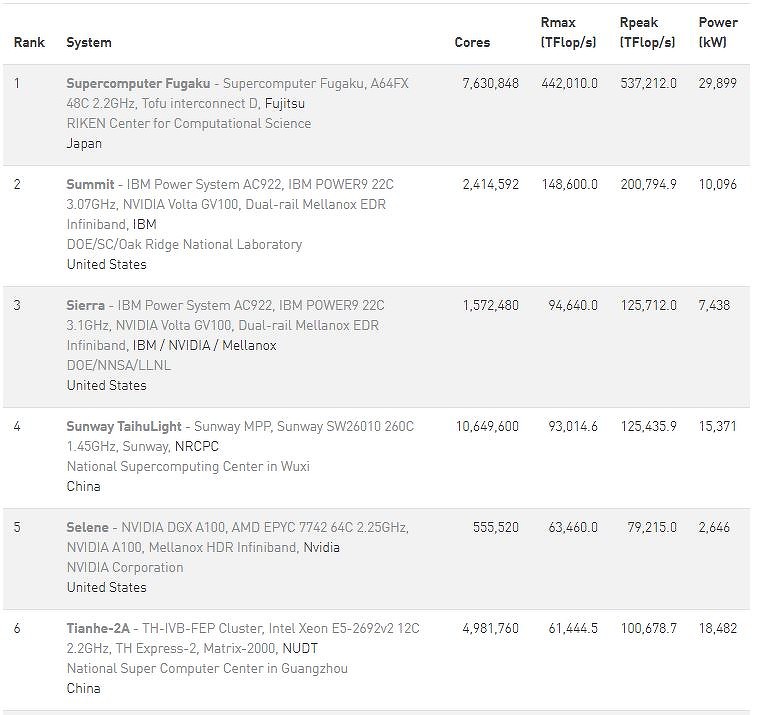Open the Fujitsu manufacturer link
758x715 pixels.
pyautogui.click(x=285, y=104)
